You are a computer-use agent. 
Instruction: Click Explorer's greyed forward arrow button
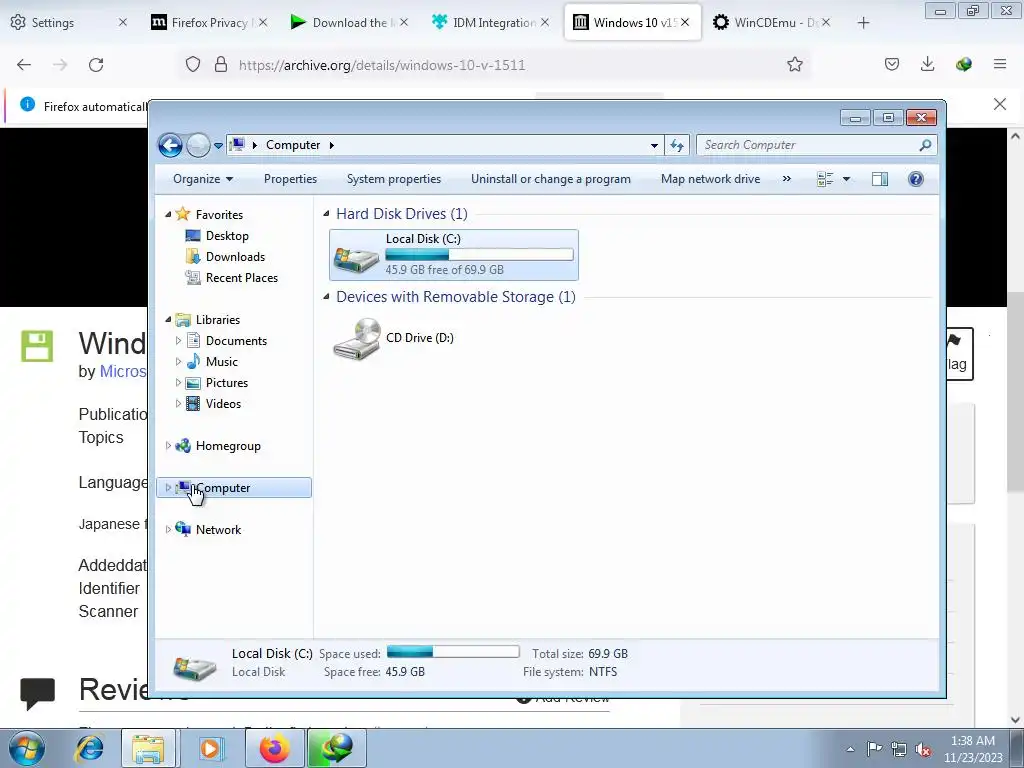click(x=198, y=145)
